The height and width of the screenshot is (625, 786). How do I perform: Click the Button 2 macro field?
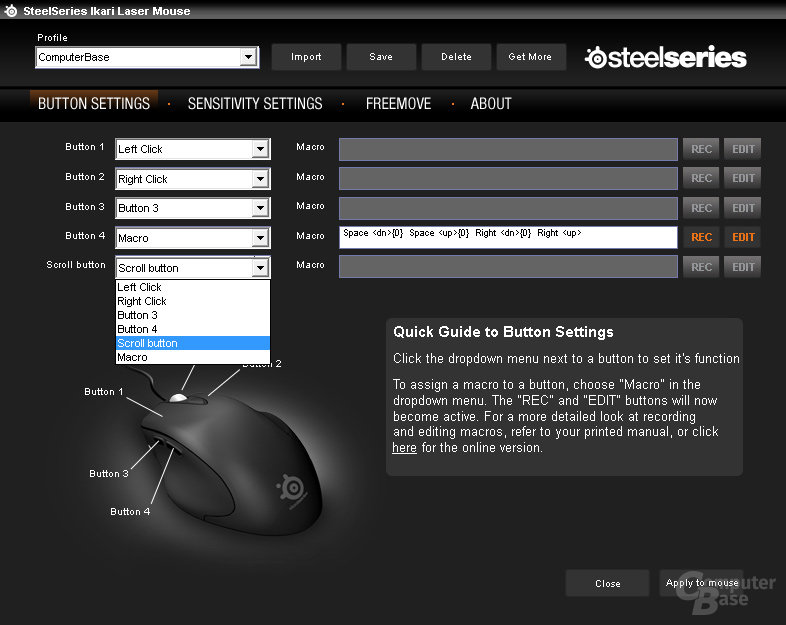point(508,178)
